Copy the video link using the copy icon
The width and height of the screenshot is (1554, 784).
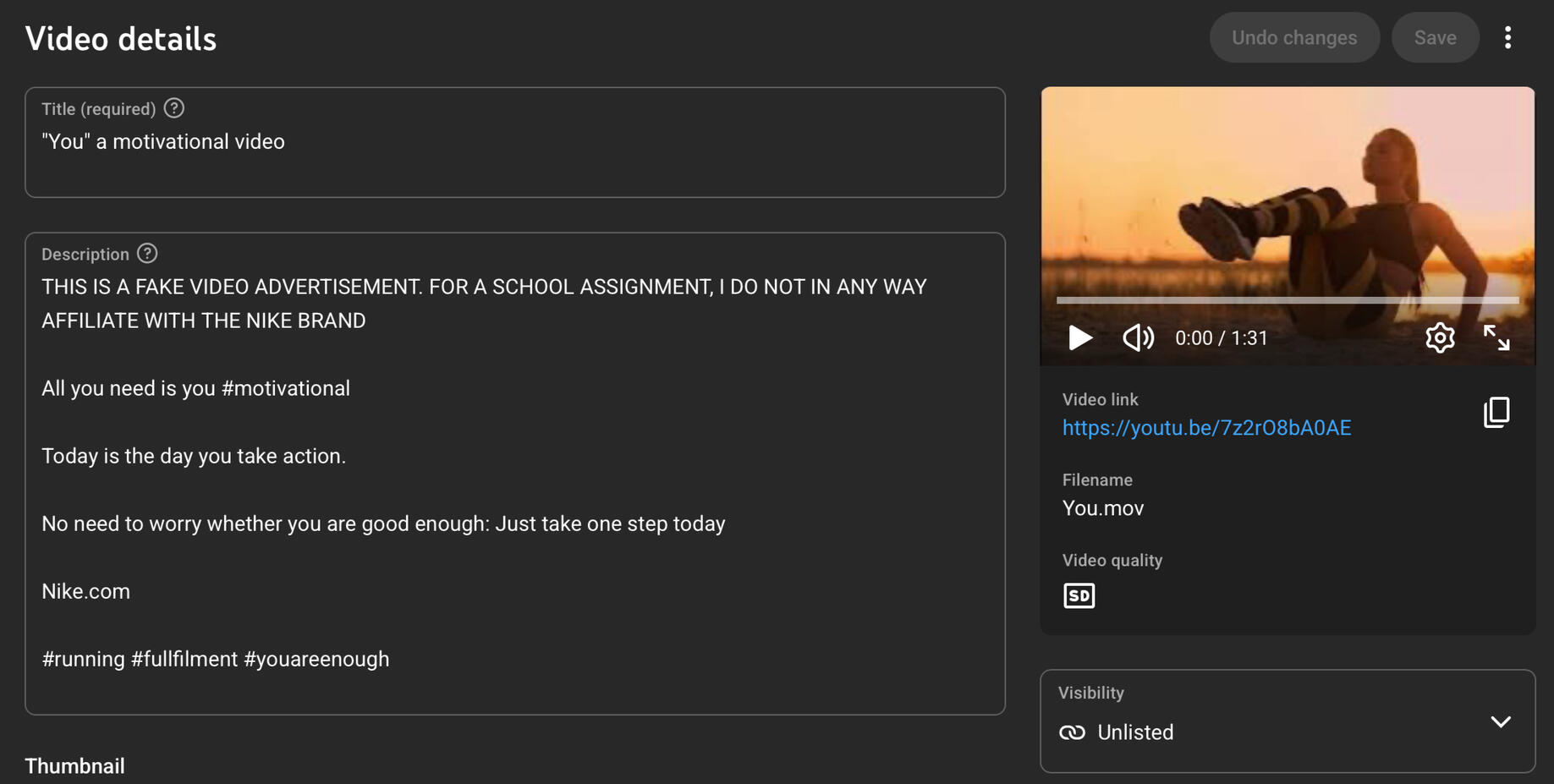click(x=1496, y=413)
